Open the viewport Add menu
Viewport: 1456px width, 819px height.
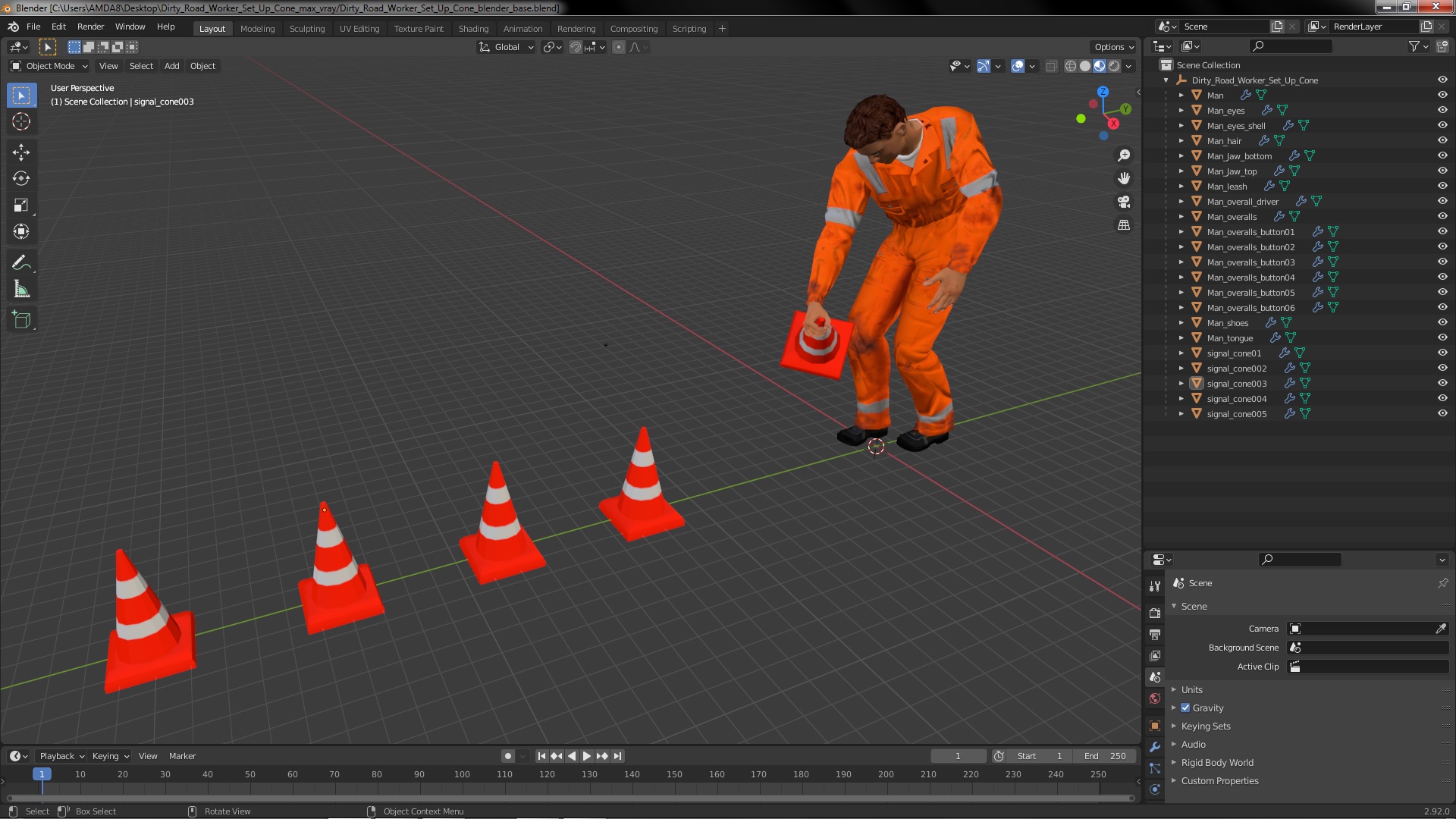click(x=172, y=66)
